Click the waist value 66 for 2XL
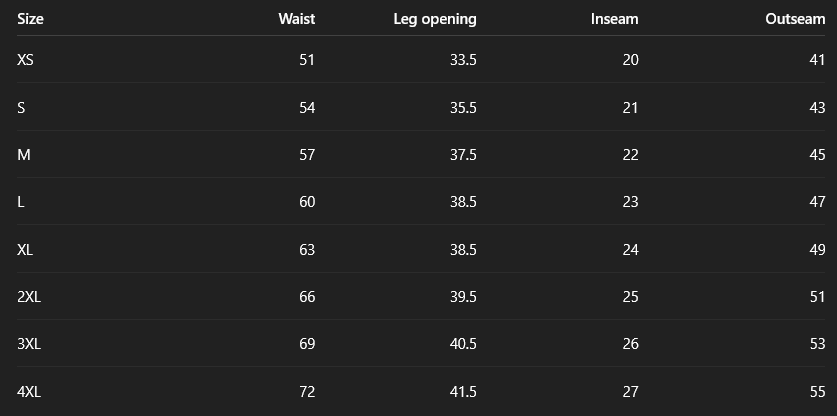Viewport: 837px width, 416px height. tap(306, 297)
